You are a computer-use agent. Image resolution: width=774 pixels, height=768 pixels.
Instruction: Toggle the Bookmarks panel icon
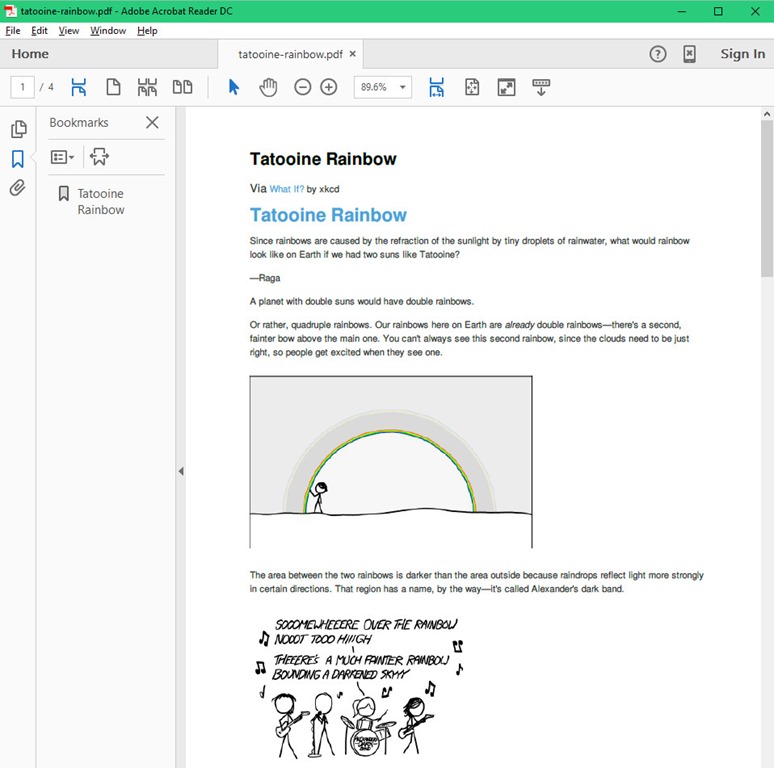[x=18, y=159]
